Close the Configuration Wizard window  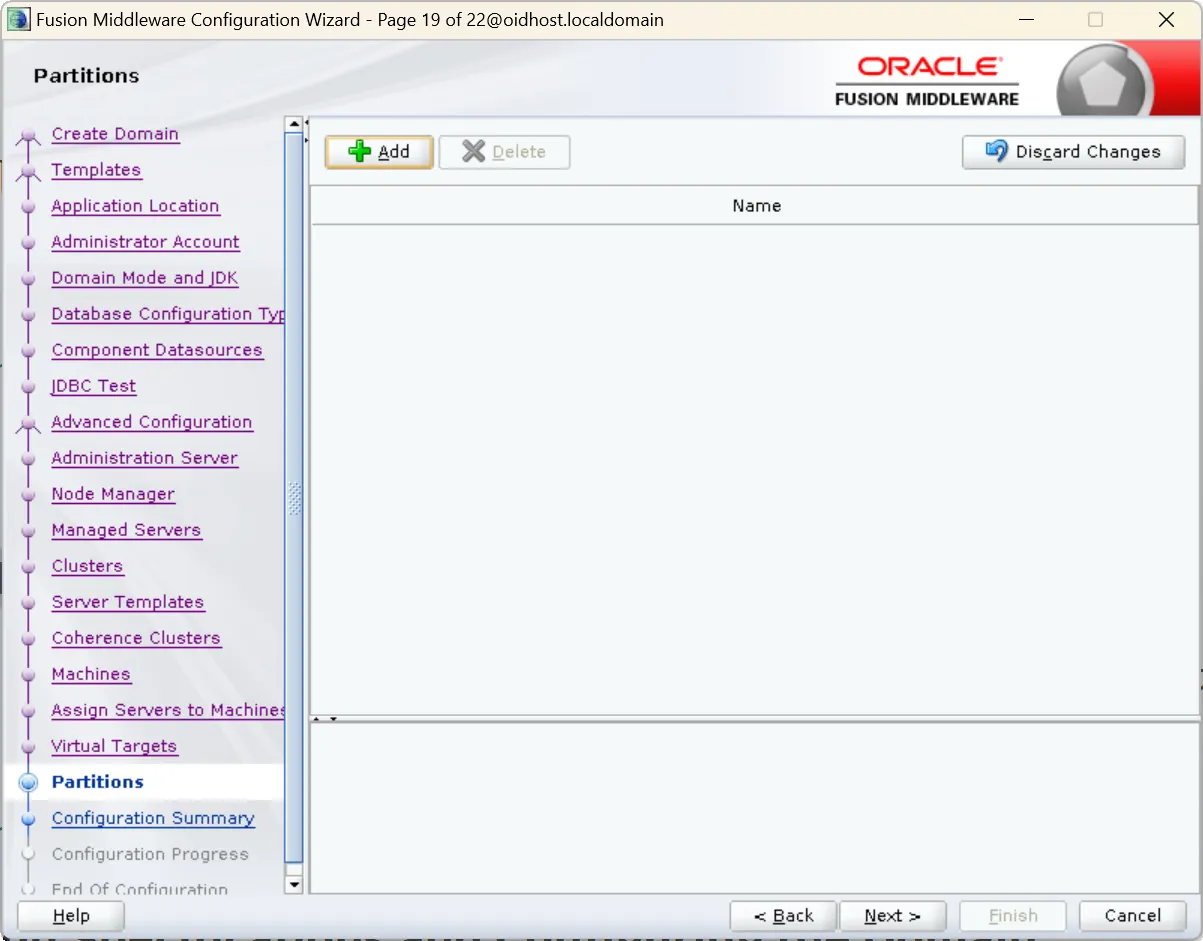tap(1166, 19)
